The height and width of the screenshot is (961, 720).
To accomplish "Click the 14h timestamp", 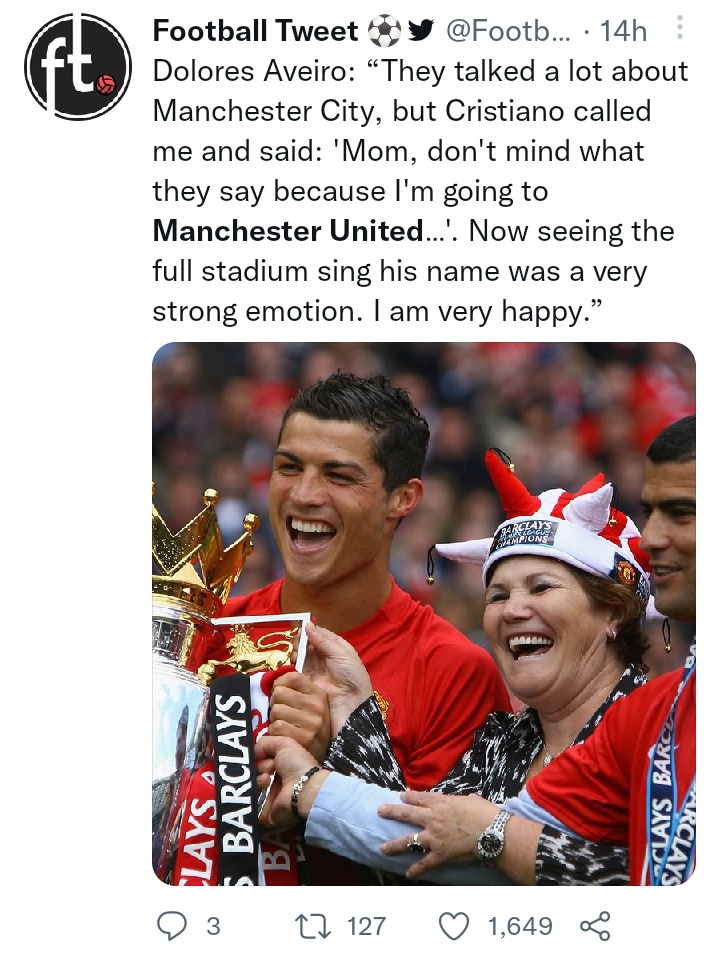I will 623,31.
